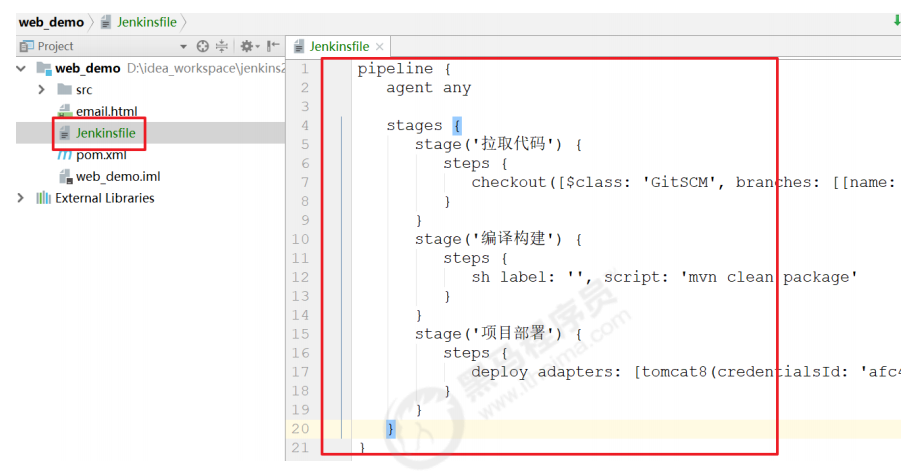Click the Jenkinsfile breadcrumb file icon
The image size is (919, 472).
[x=105, y=22]
